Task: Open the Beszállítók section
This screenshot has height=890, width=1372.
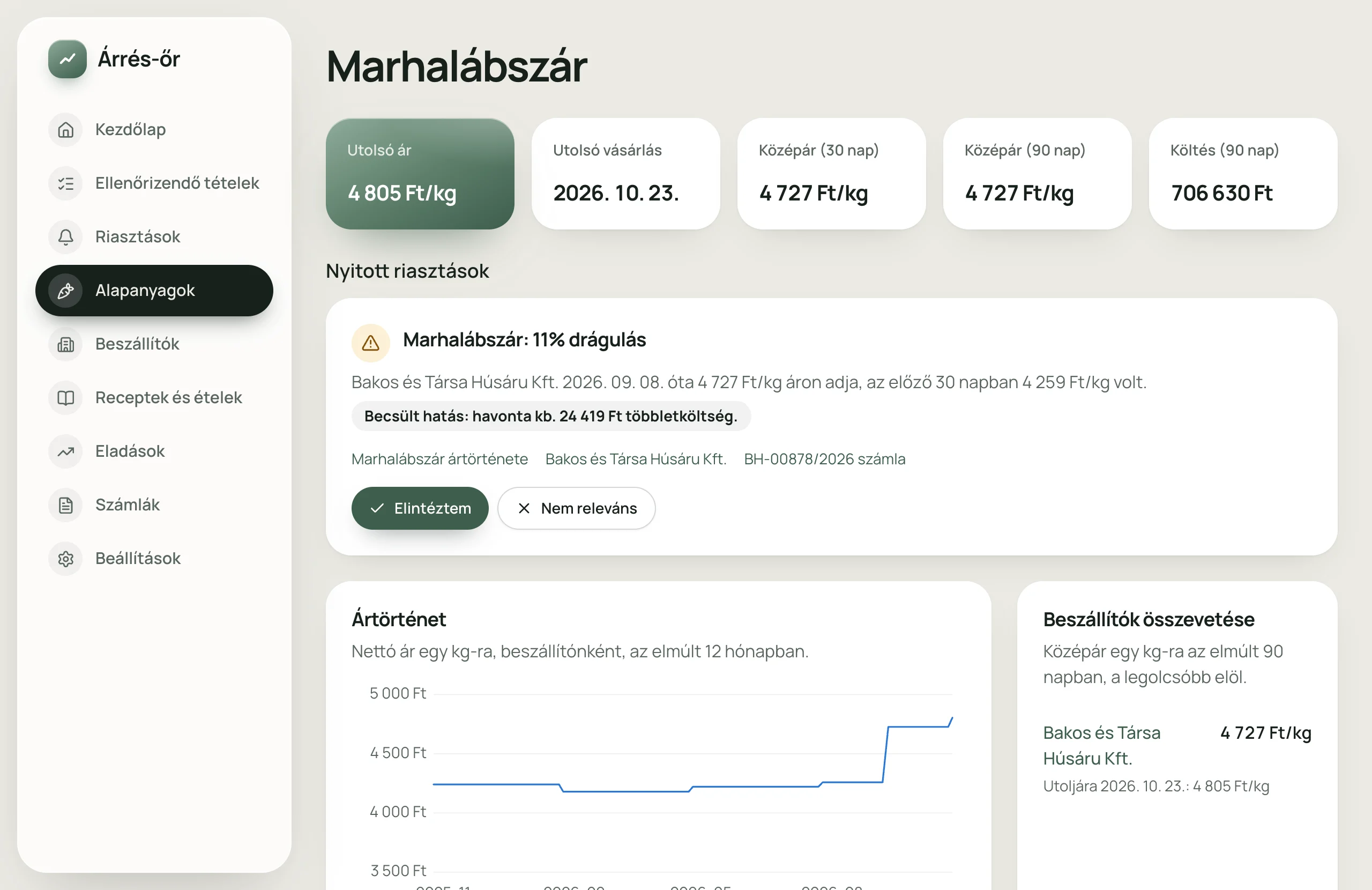Action: [x=154, y=344]
